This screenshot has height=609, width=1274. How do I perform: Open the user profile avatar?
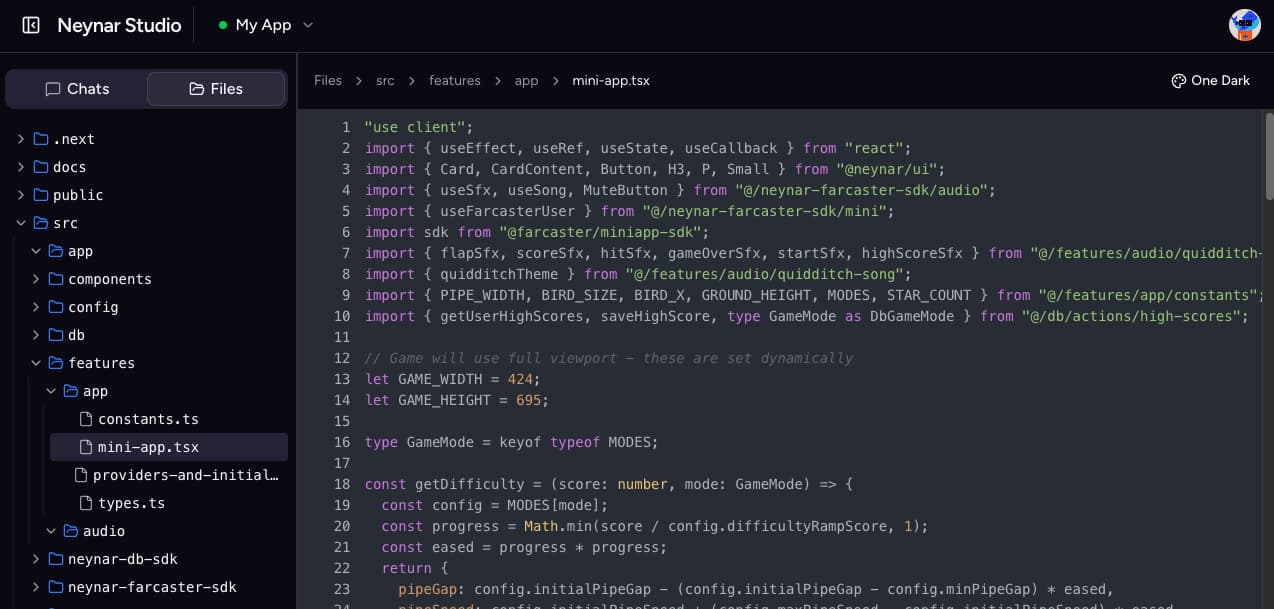(x=1244, y=25)
